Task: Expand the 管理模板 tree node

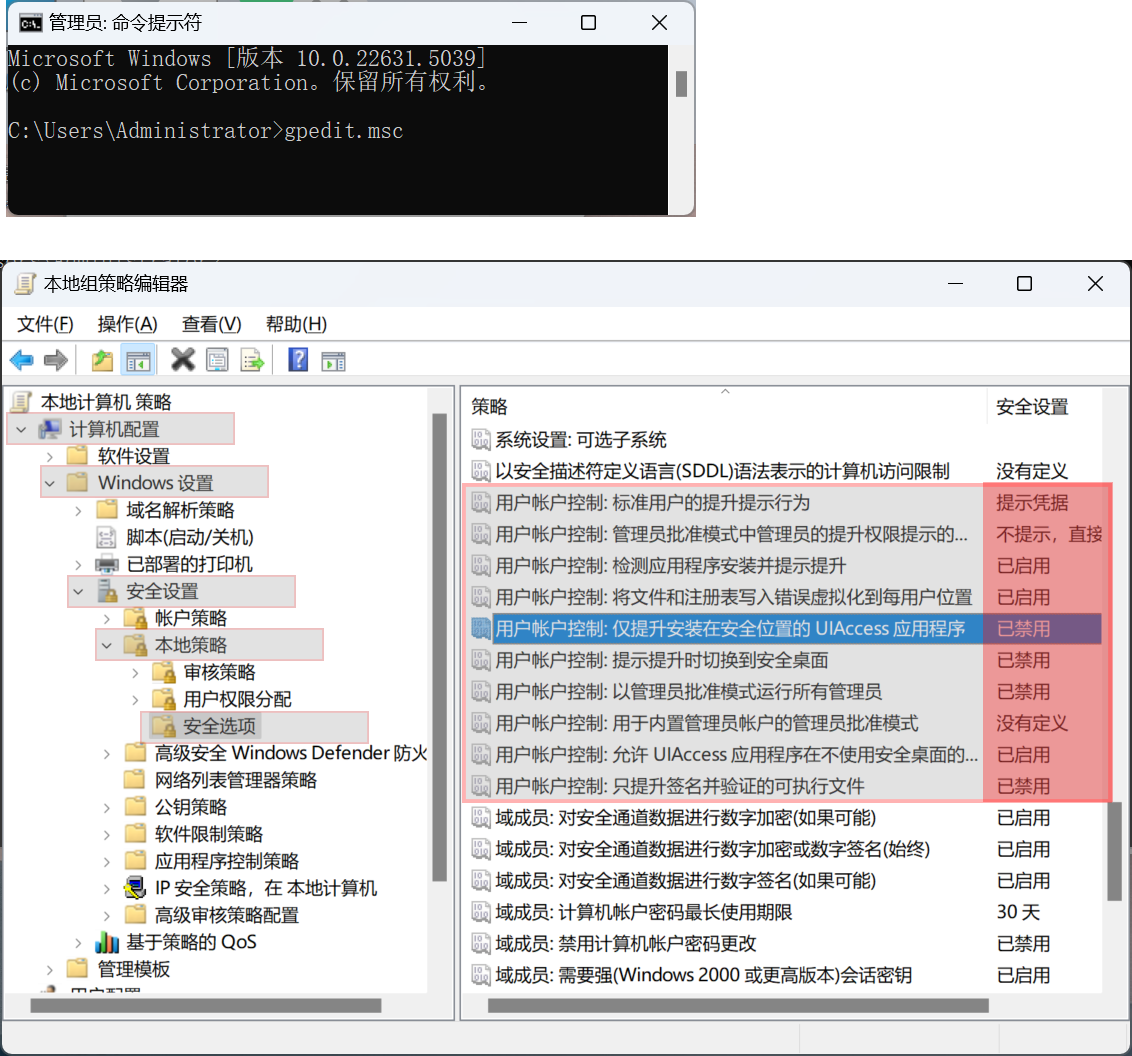Action: 49,969
